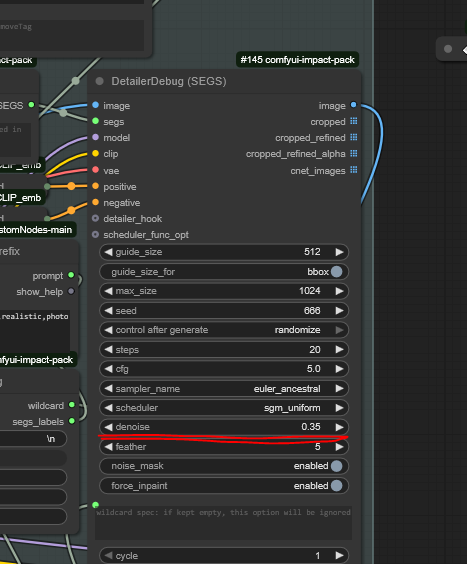Click the show_help output socket dot
The image size is (467, 564).
(x=71, y=291)
